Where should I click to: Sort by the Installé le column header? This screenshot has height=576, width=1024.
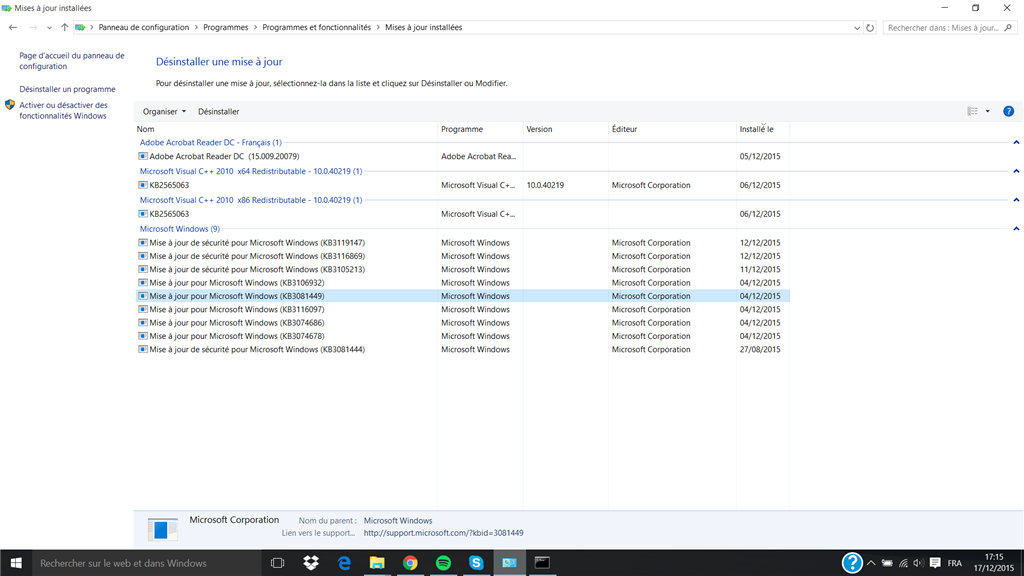click(763, 129)
